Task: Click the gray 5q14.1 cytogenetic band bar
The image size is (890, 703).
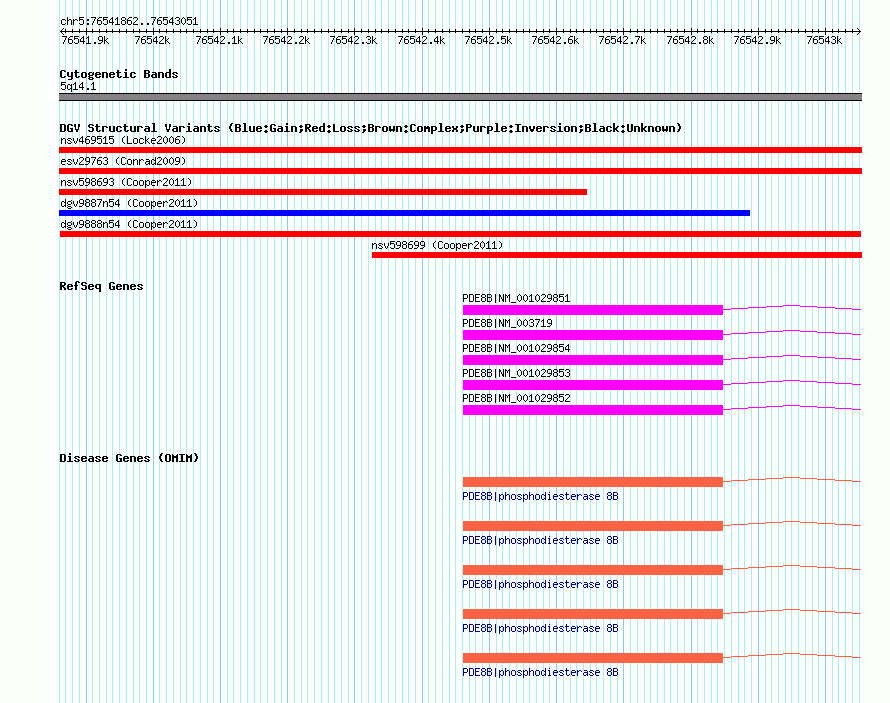Action: tap(460, 97)
